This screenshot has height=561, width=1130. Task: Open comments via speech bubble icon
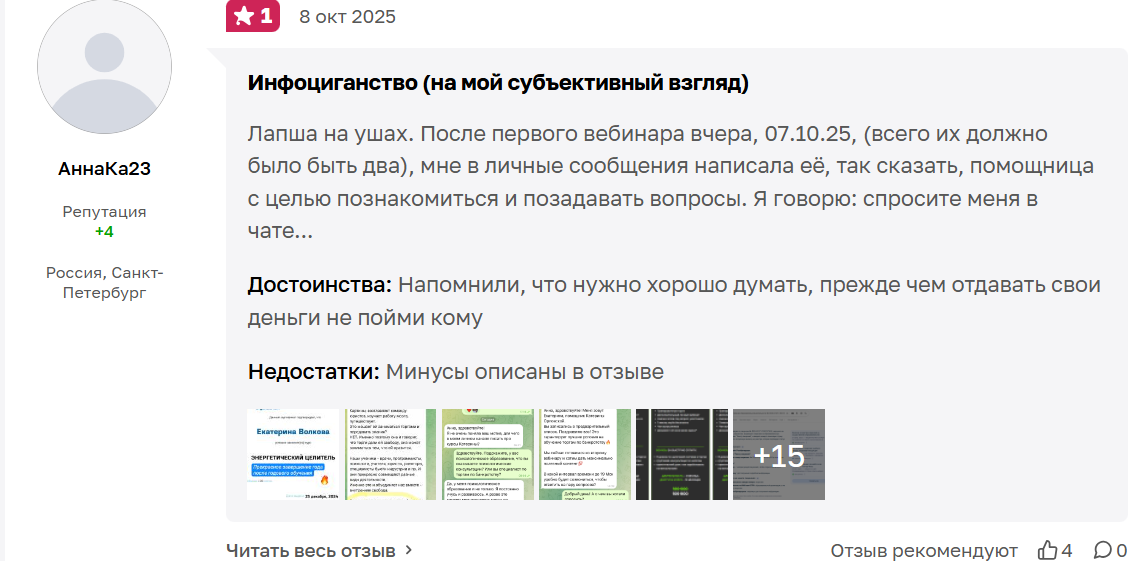pos(1102,550)
